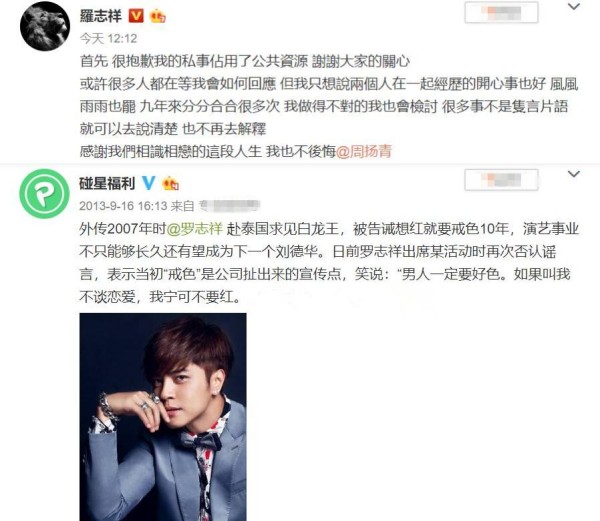Click the orange V verified badge beside 羅志祥
The height and width of the screenshot is (521, 600).
pos(136,16)
